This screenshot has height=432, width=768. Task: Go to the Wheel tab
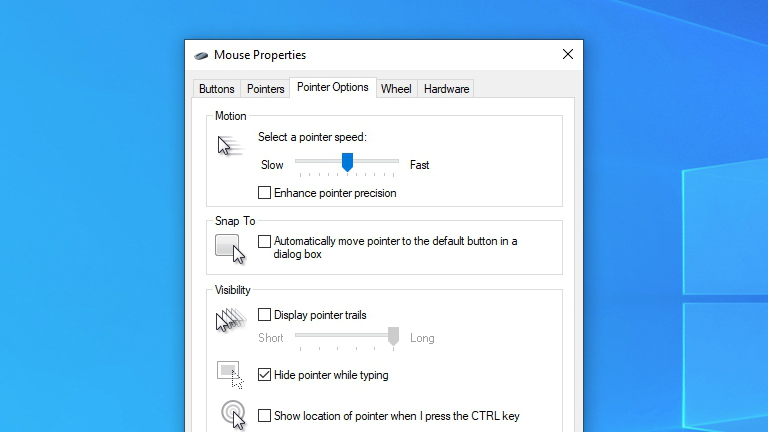click(396, 89)
